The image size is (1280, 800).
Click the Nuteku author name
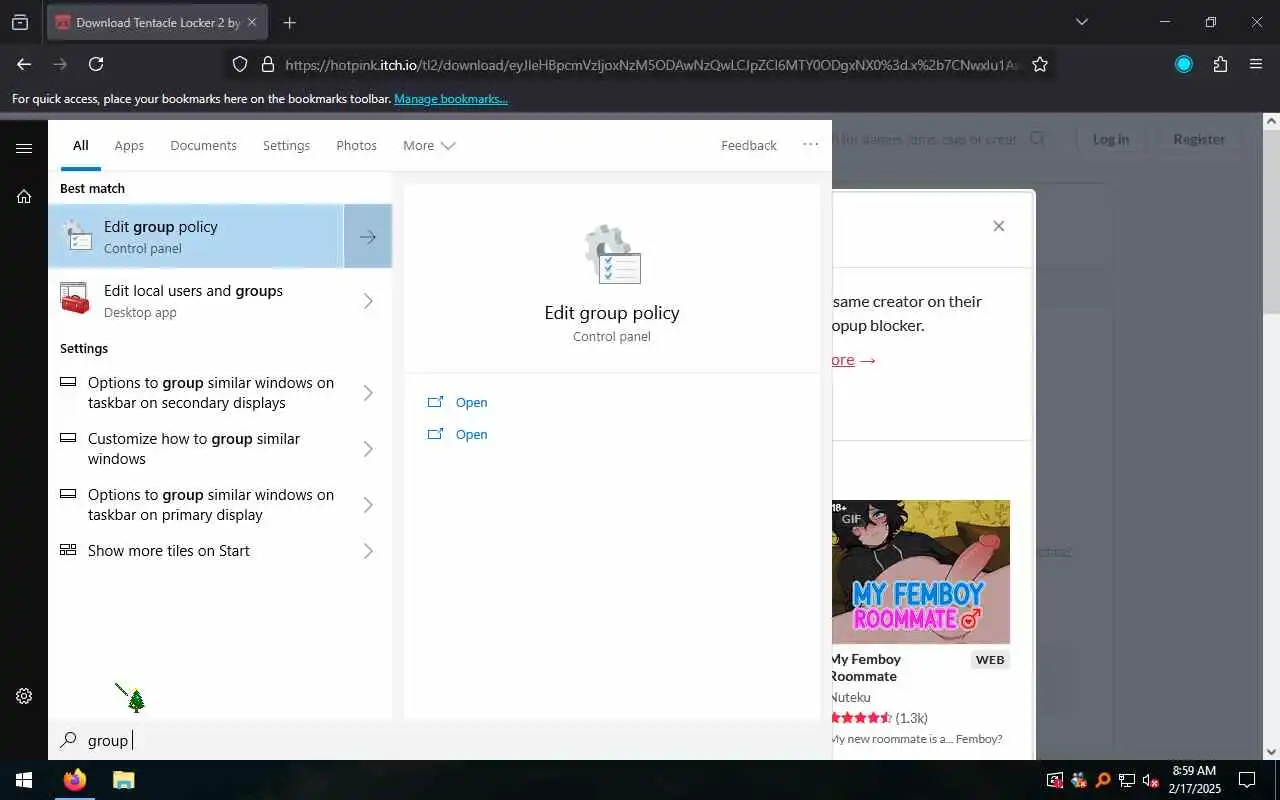click(850, 697)
